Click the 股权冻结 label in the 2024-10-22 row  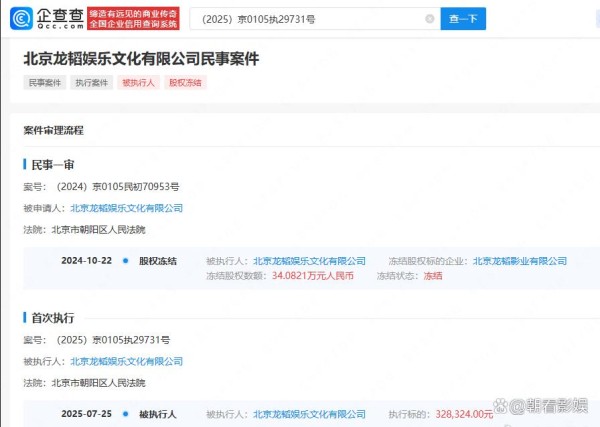[158, 261]
